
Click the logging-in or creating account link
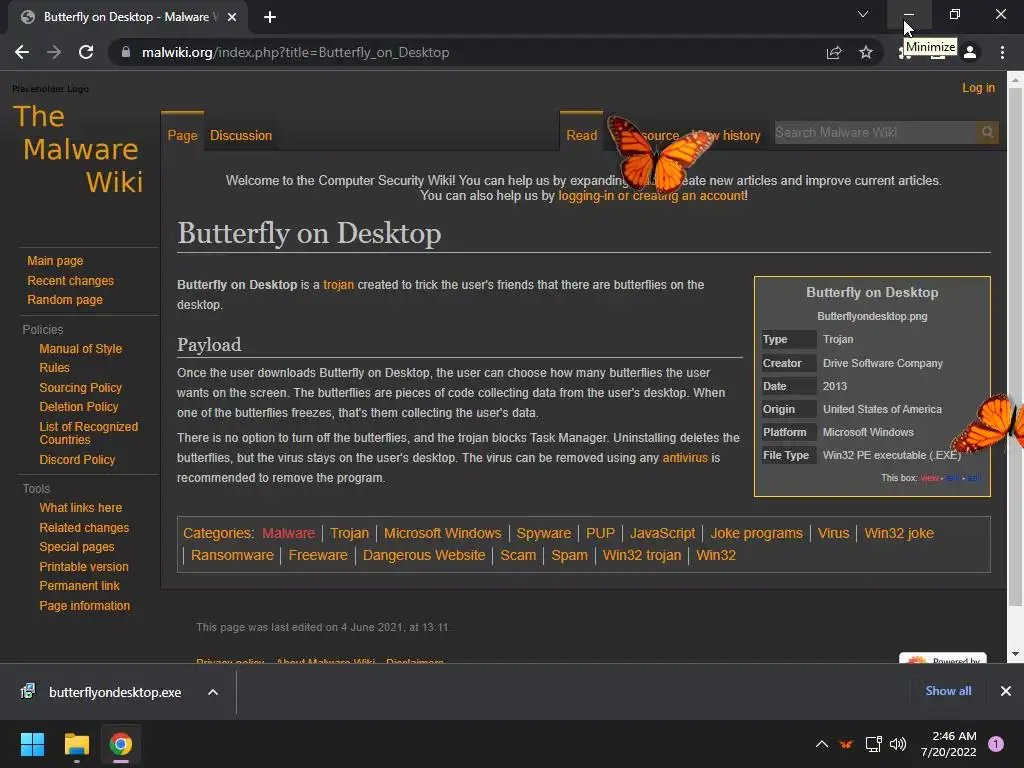[x=651, y=195]
